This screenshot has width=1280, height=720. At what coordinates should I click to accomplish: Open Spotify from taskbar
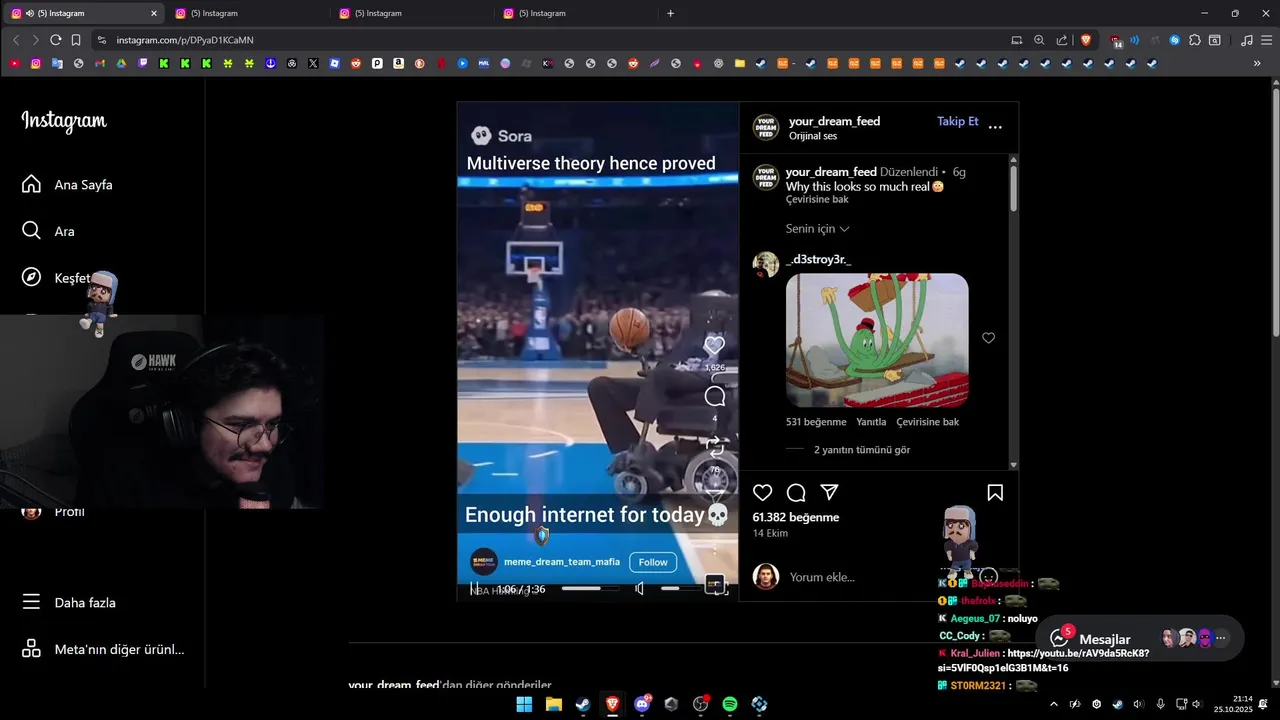point(730,704)
